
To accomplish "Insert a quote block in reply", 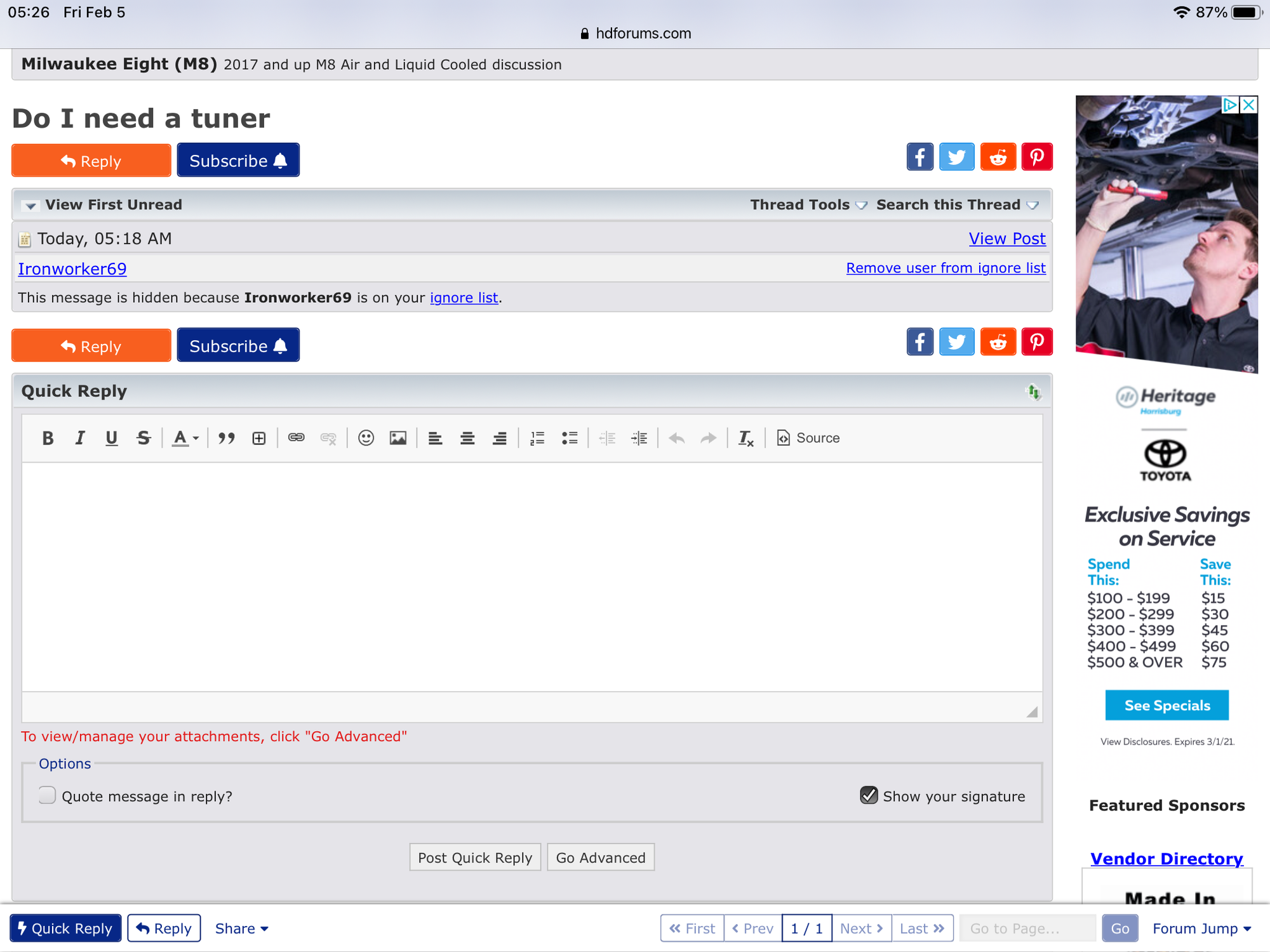I will point(226,438).
